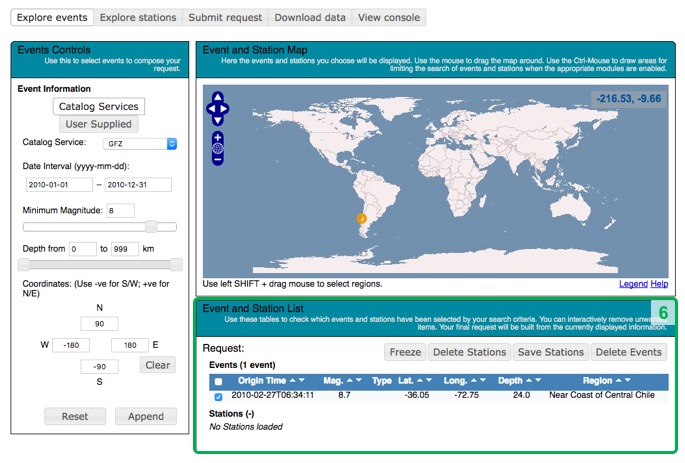685x463 pixels.
Task: Sort Mag. column ascending
Action: click(349, 380)
